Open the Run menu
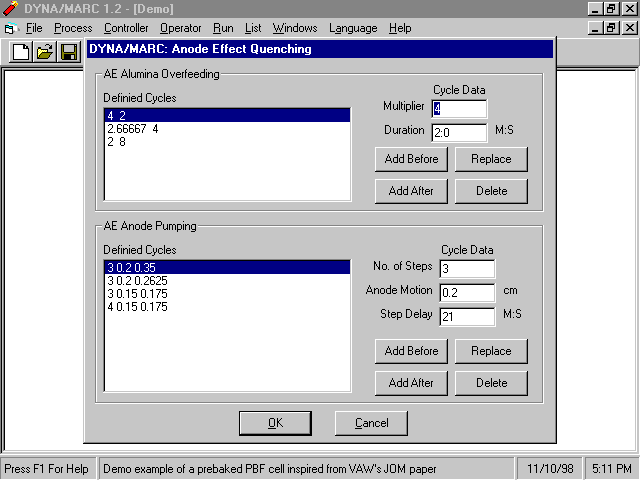The image size is (640, 480). pyautogui.click(x=223, y=28)
